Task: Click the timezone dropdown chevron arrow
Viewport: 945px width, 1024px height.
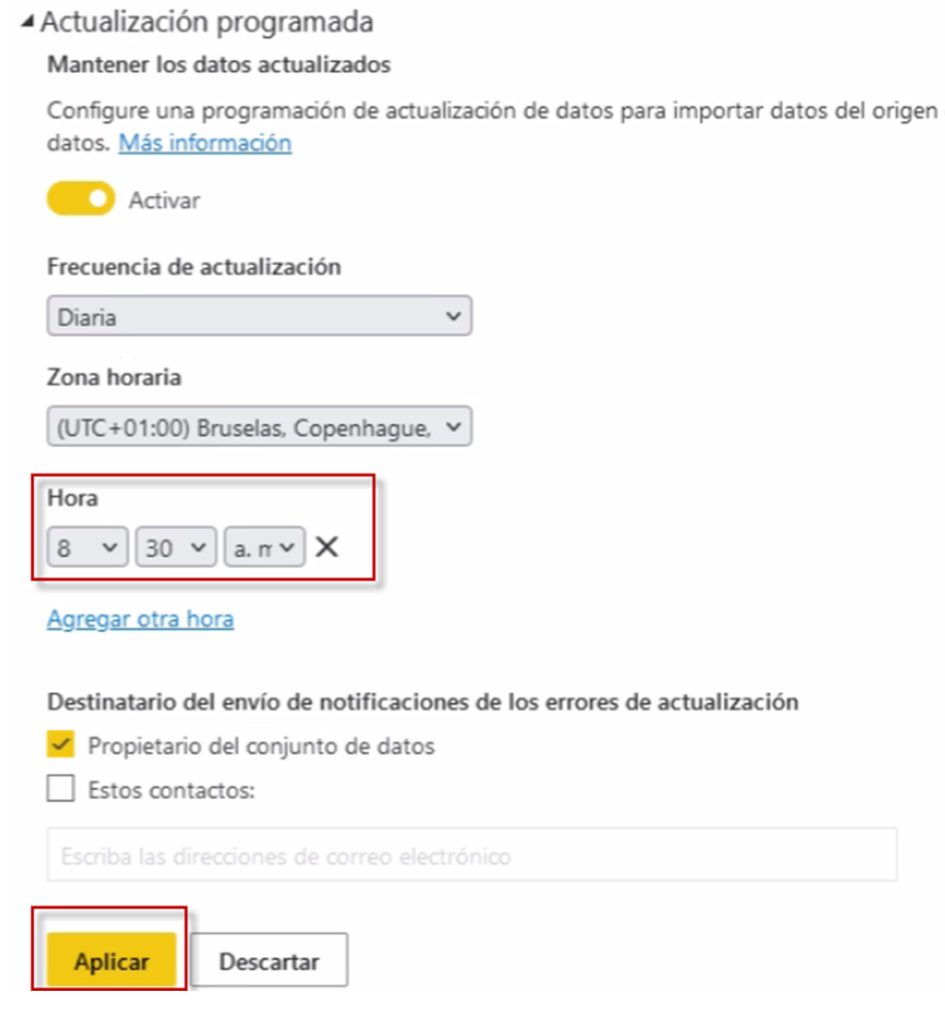Action: point(450,427)
